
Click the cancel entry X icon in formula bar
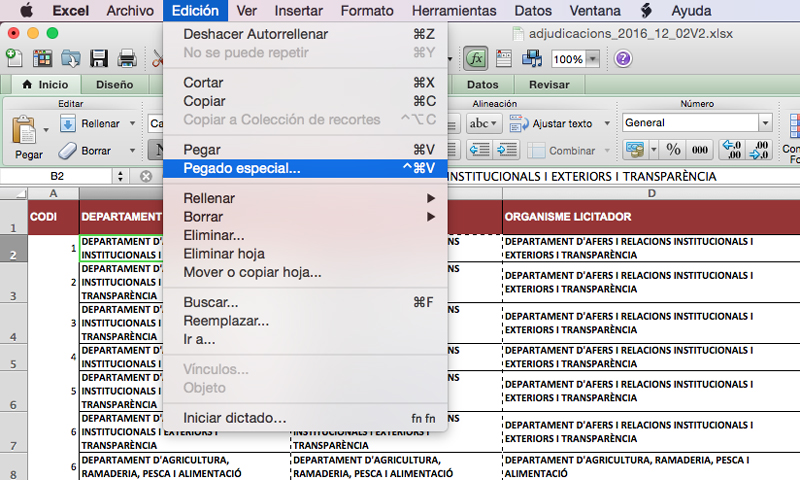point(146,176)
